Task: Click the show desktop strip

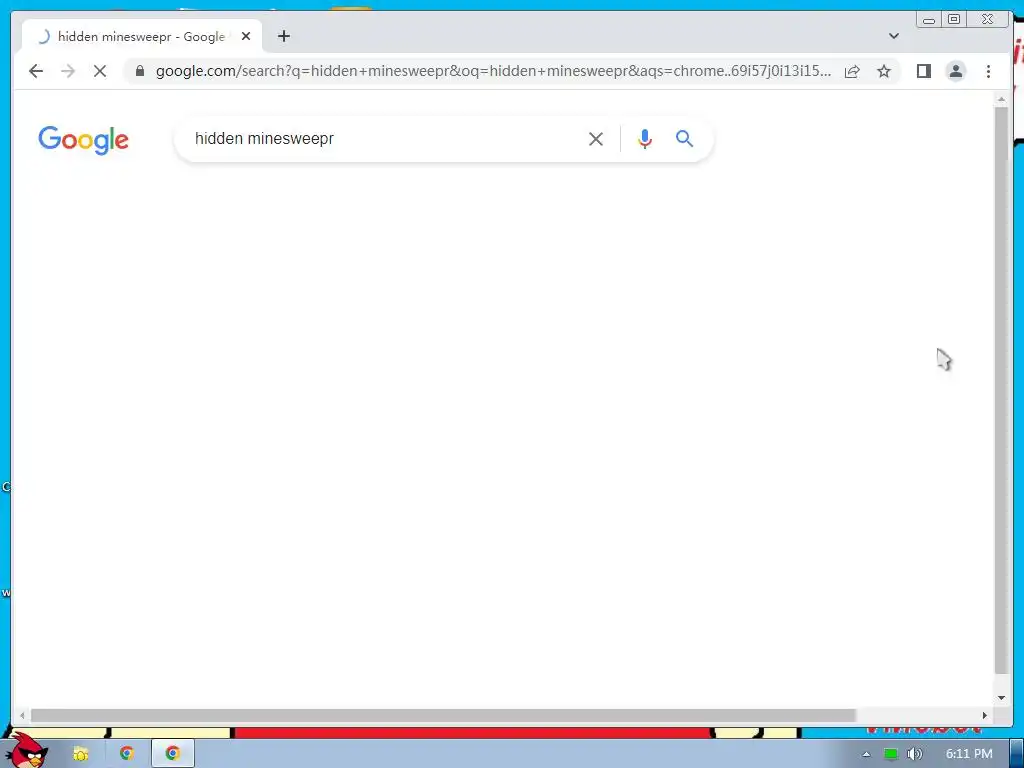Action: coord(1017,754)
